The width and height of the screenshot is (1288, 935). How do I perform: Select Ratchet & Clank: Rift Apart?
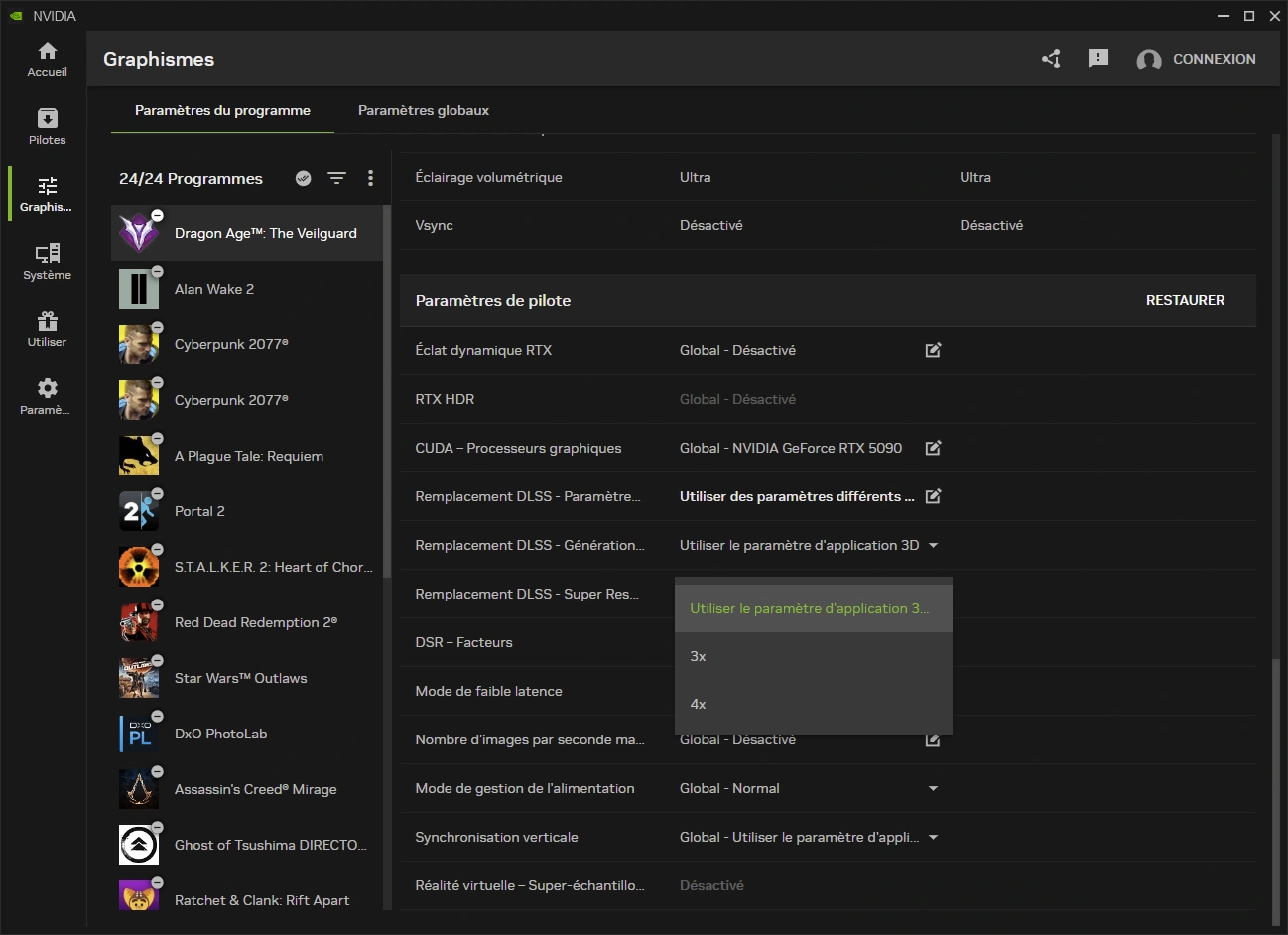[247, 896]
